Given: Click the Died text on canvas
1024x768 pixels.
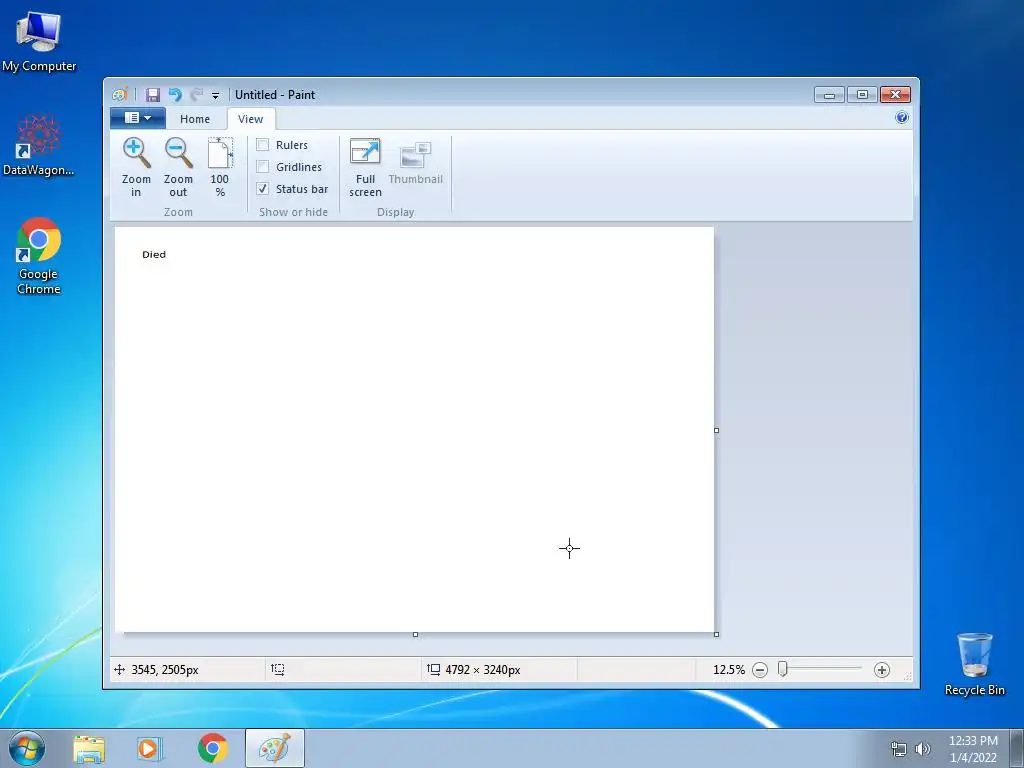Looking at the screenshot, I should (x=154, y=255).
